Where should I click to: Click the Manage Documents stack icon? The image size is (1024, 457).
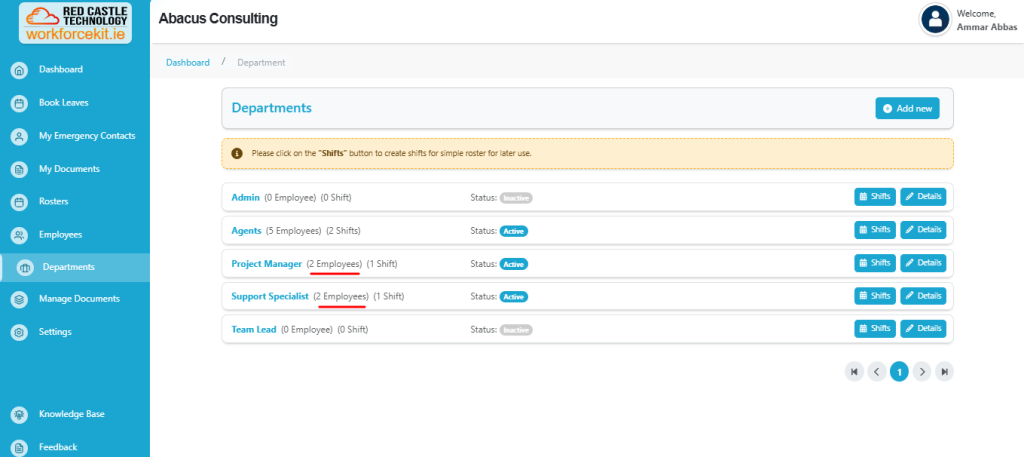18,299
